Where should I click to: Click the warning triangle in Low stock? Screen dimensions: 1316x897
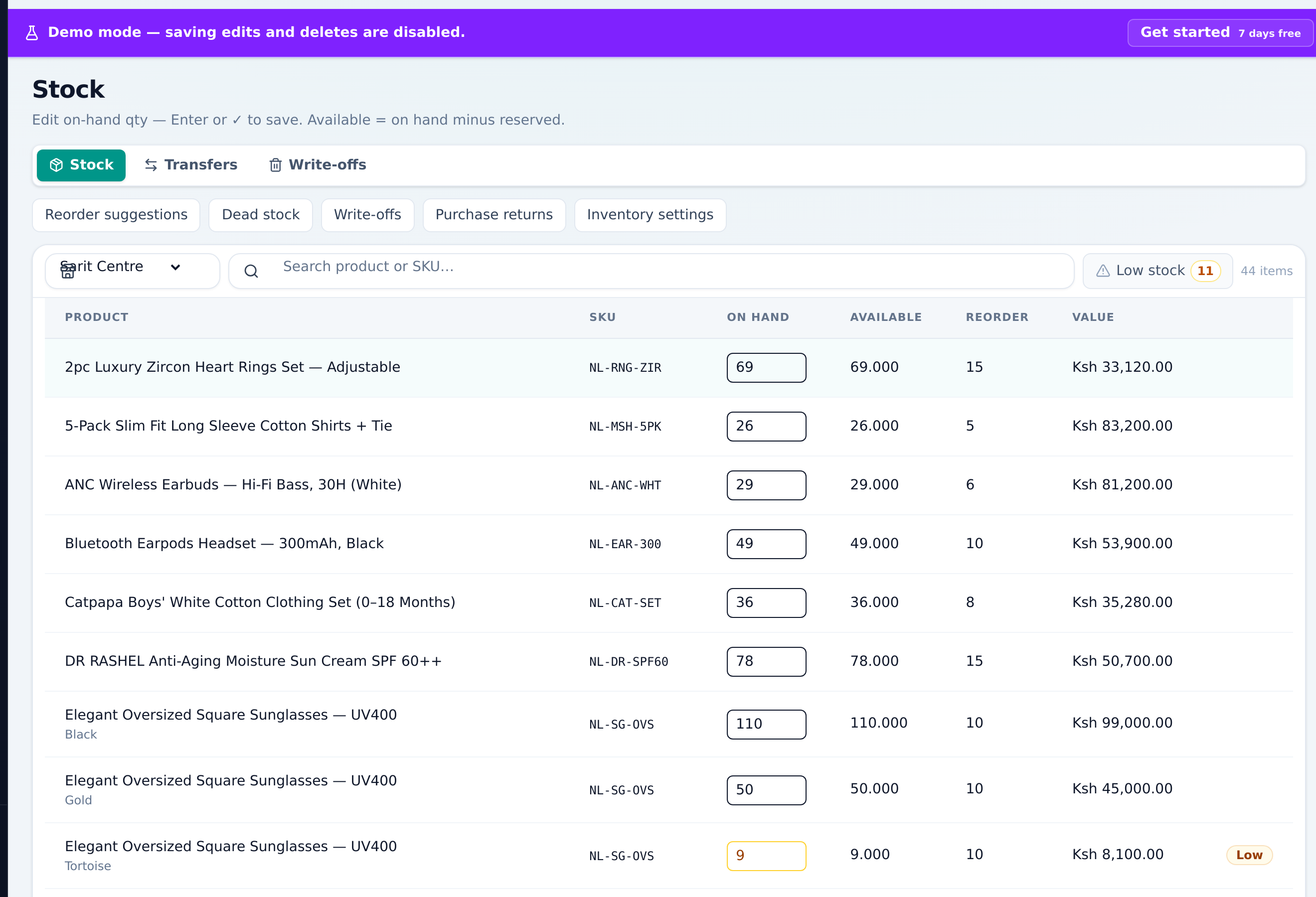1103,271
